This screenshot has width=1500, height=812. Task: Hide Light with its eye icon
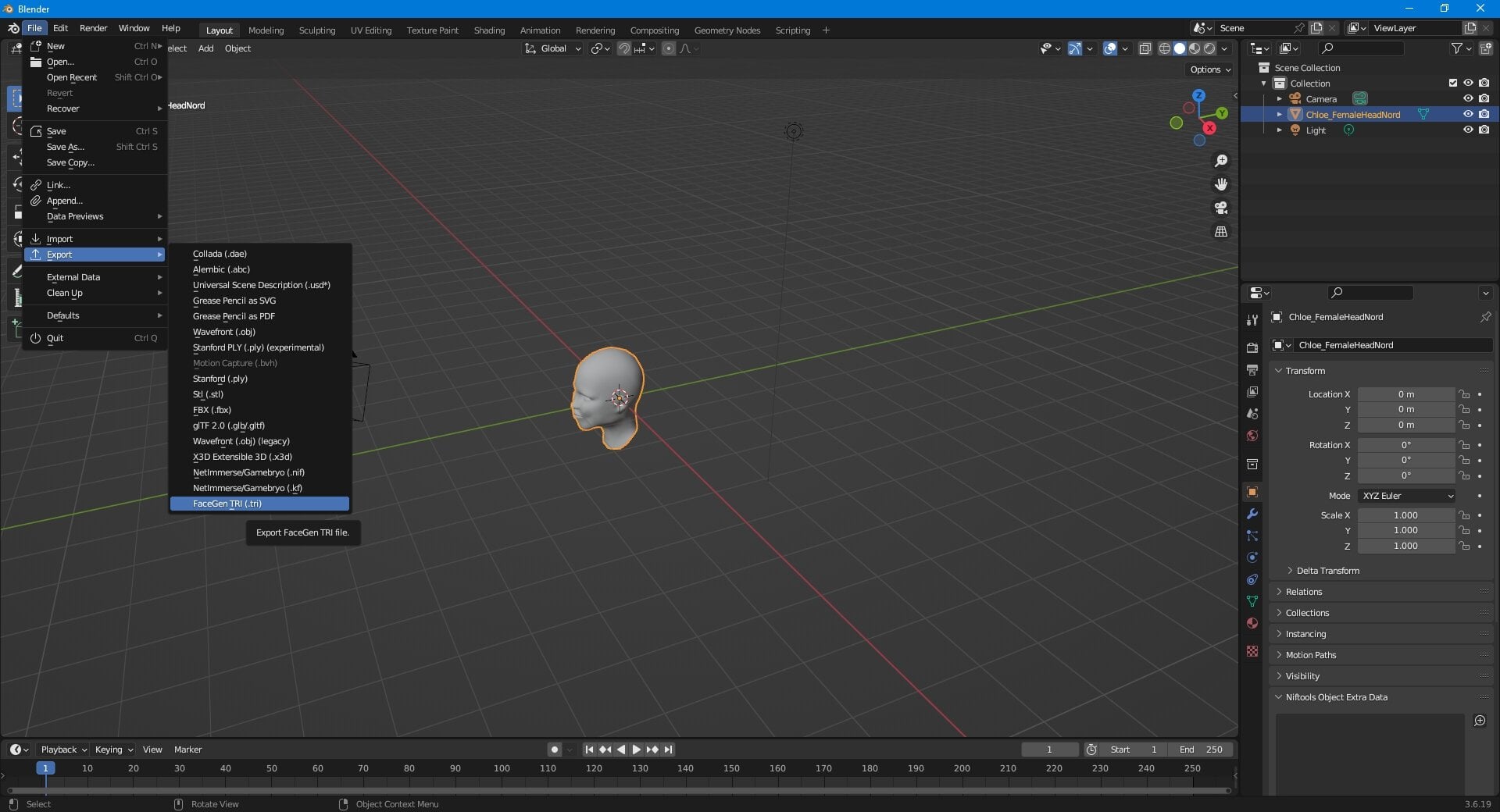pyautogui.click(x=1468, y=130)
